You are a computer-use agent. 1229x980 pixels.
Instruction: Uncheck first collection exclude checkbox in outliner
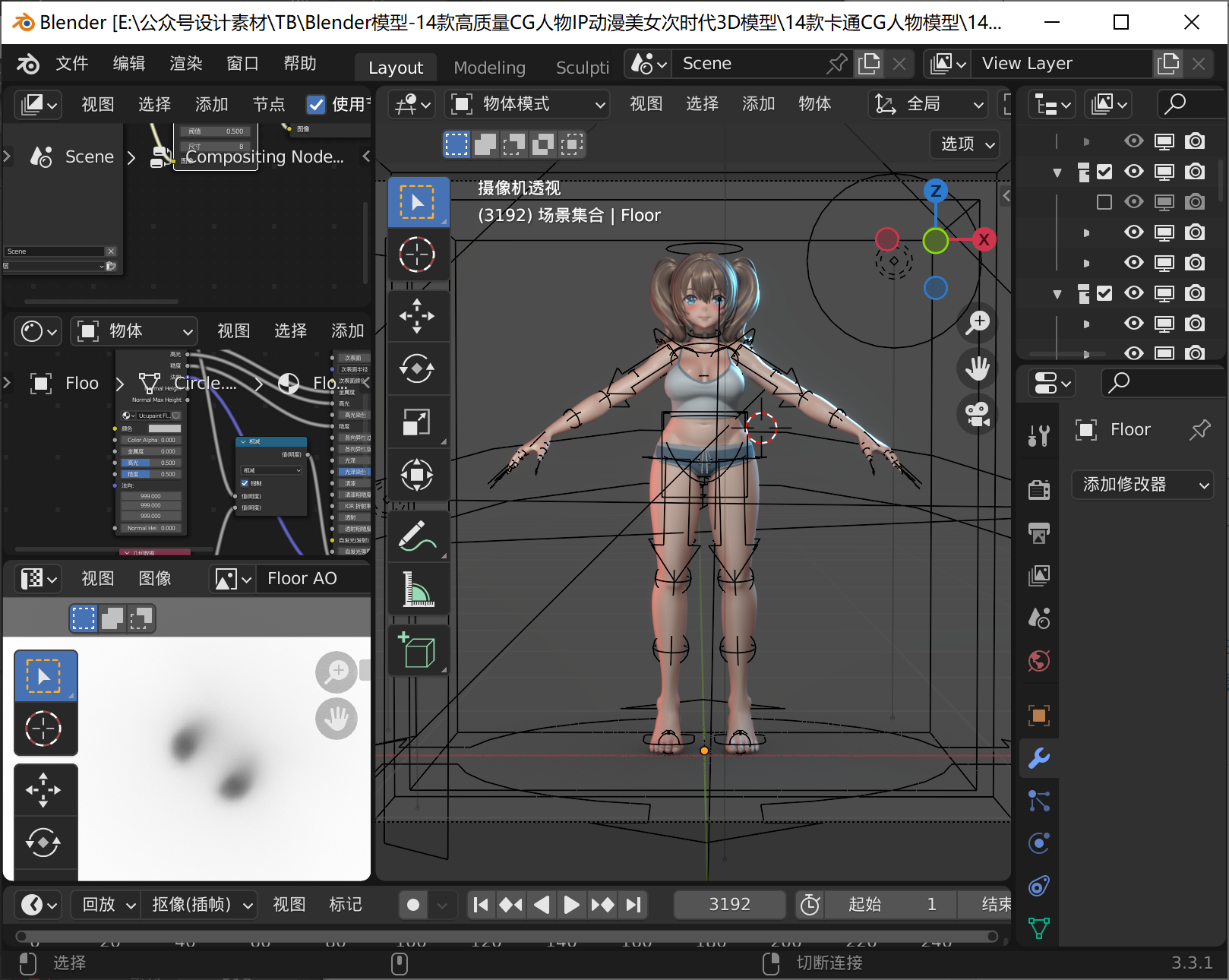point(1104,172)
